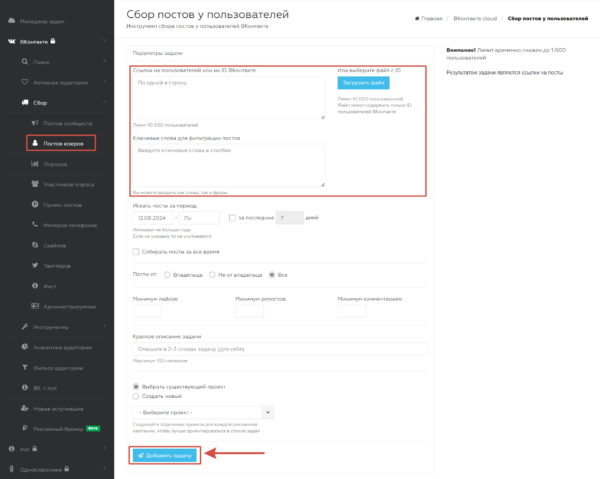The width and height of the screenshot is (600, 479).
Task: Open the 'Выберите проект' dropdown
Action: coord(203,412)
